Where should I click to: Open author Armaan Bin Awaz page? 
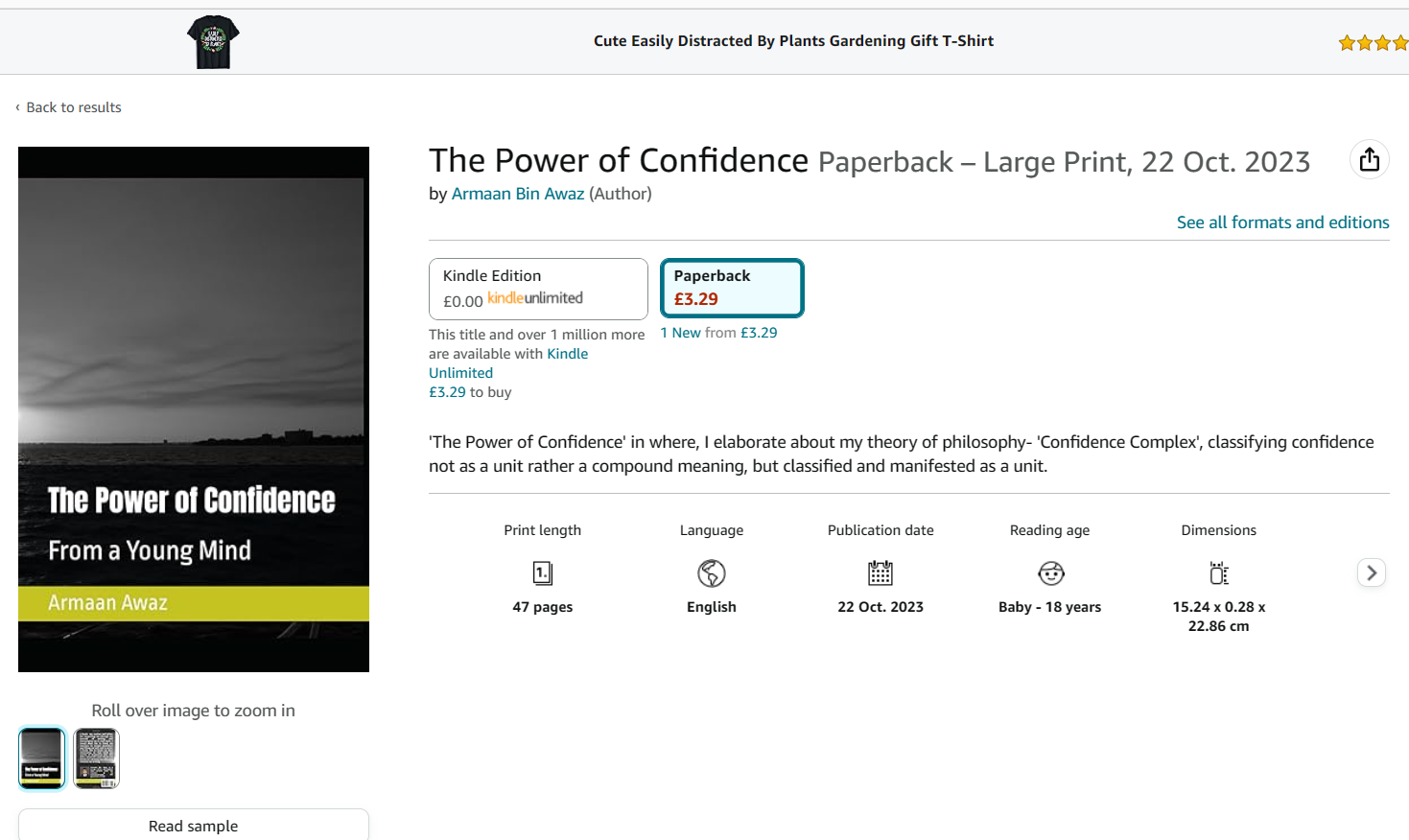click(x=518, y=194)
